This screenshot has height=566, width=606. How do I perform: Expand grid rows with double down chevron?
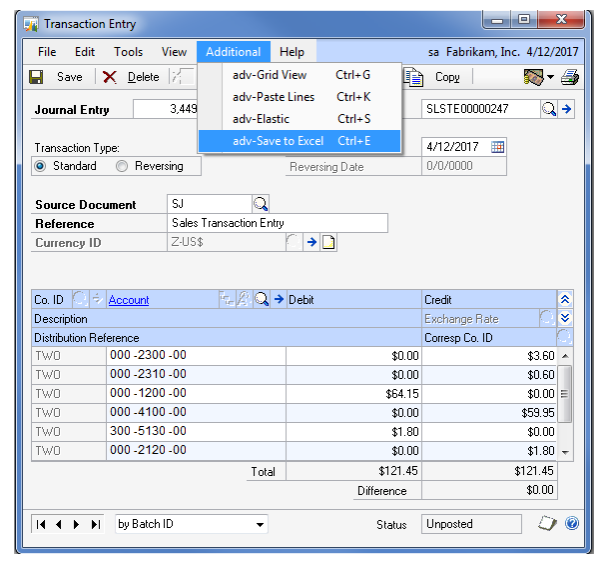coord(565,318)
